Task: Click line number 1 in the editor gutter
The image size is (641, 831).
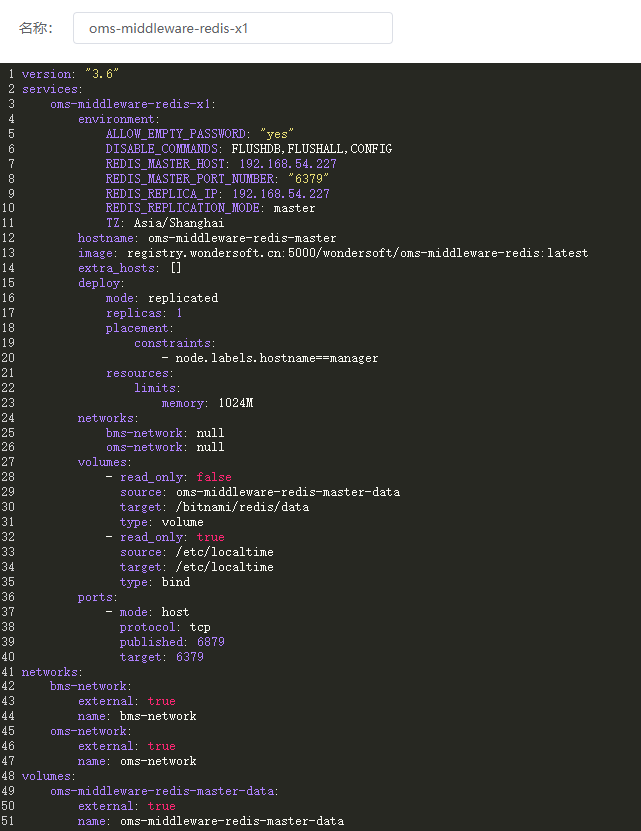Action: tap(10, 74)
